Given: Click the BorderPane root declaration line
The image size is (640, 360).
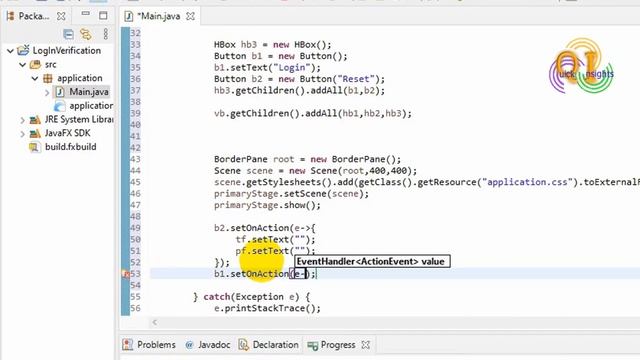Looking at the screenshot, I should point(307,159).
